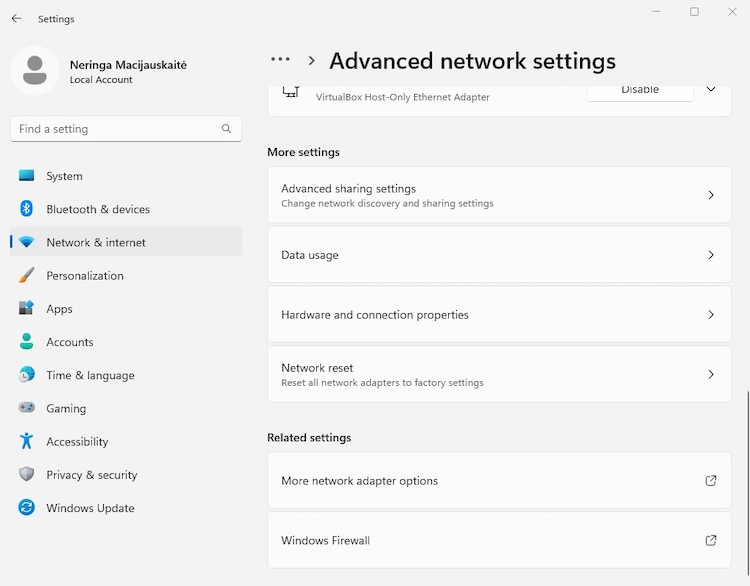
Task: Click 'VirtualBox Host-Only Ethernet Adapter' text
Action: pos(403,97)
